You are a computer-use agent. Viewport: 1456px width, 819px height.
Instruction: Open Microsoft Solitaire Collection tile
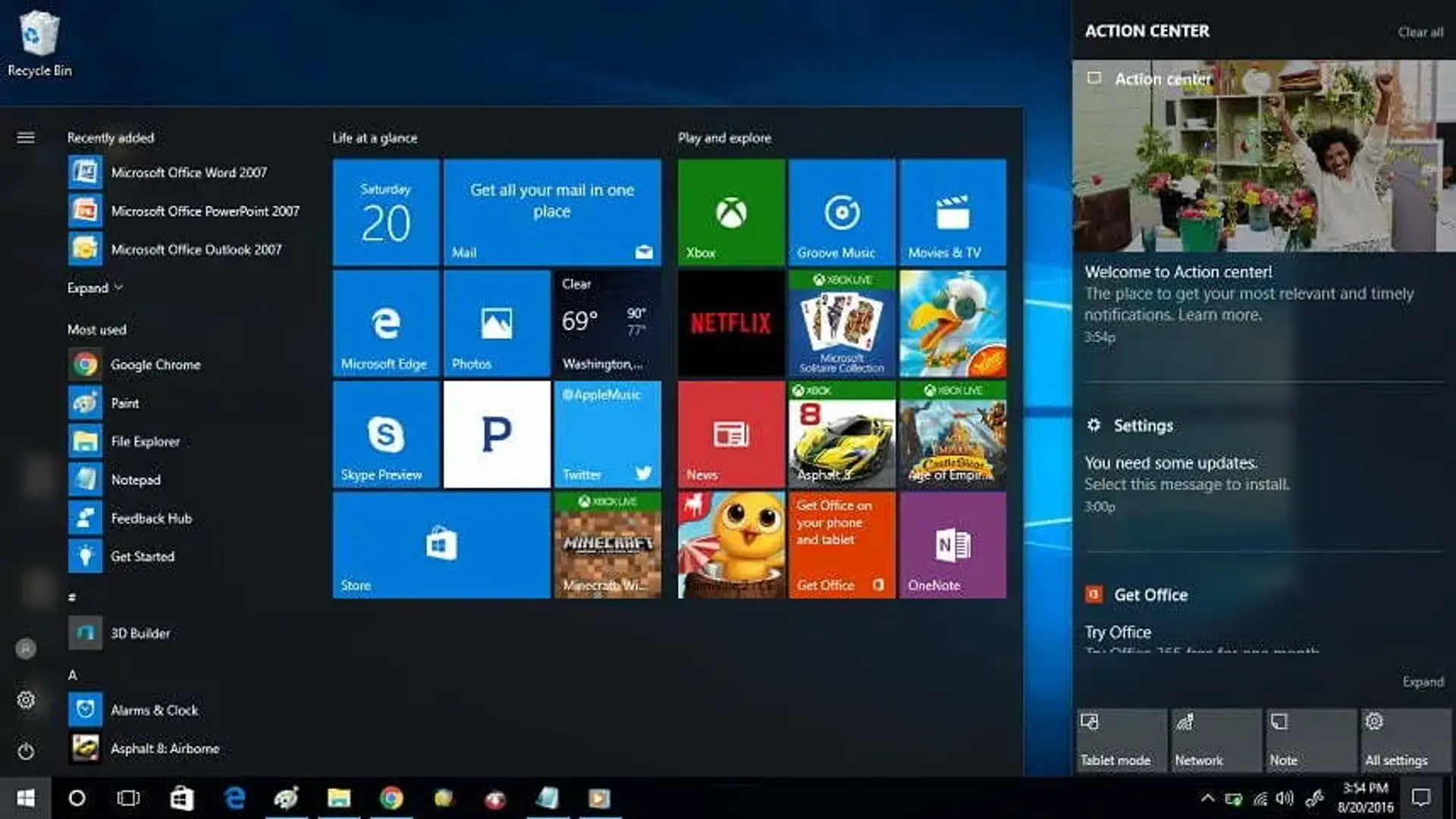point(842,323)
